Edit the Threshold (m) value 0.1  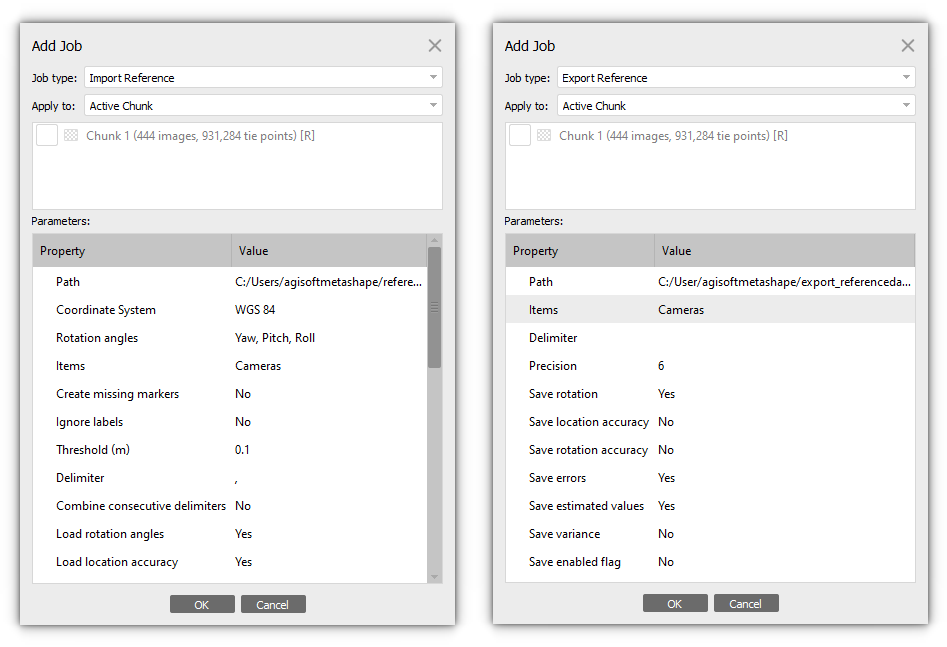point(243,450)
